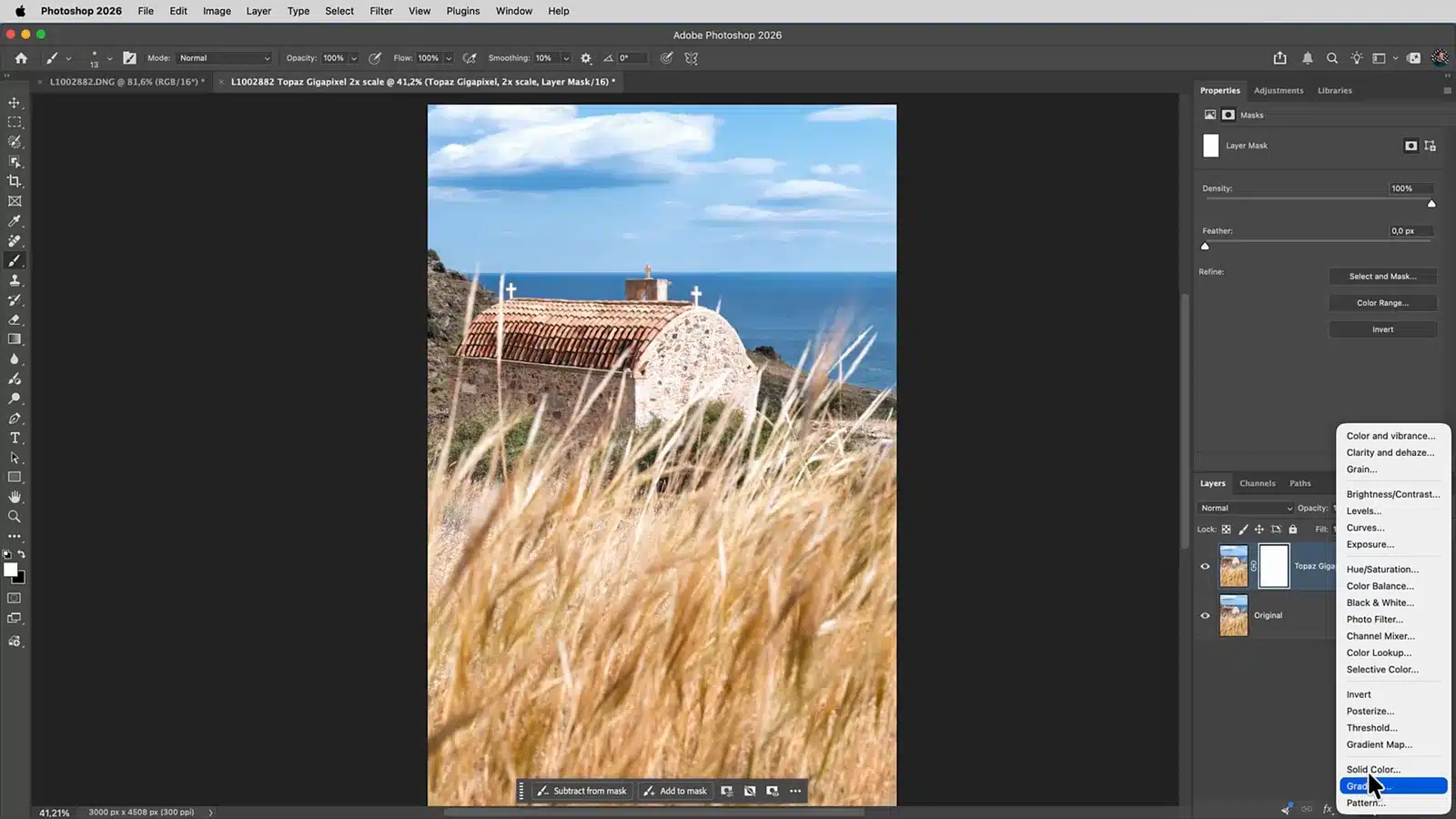Image resolution: width=1456 pixels, height=819 pixels.
Task: Hide the Topaz Gigapixel layer with its eye icon
Action: pyautogui.click(x=1205, y=566)
